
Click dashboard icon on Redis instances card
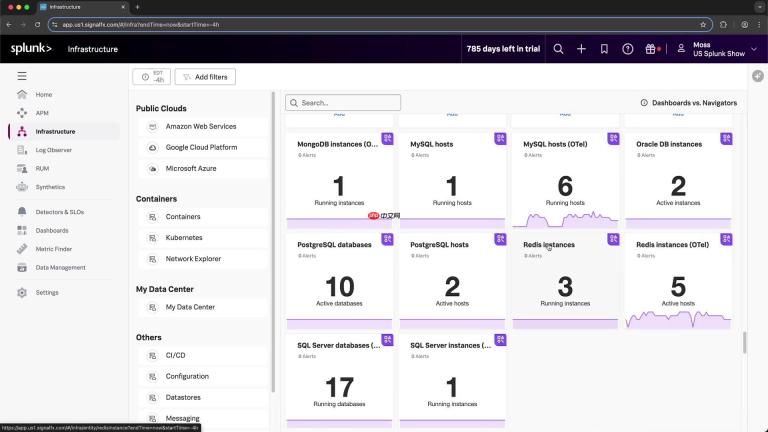pyautogui.click(x=613, y=239)
